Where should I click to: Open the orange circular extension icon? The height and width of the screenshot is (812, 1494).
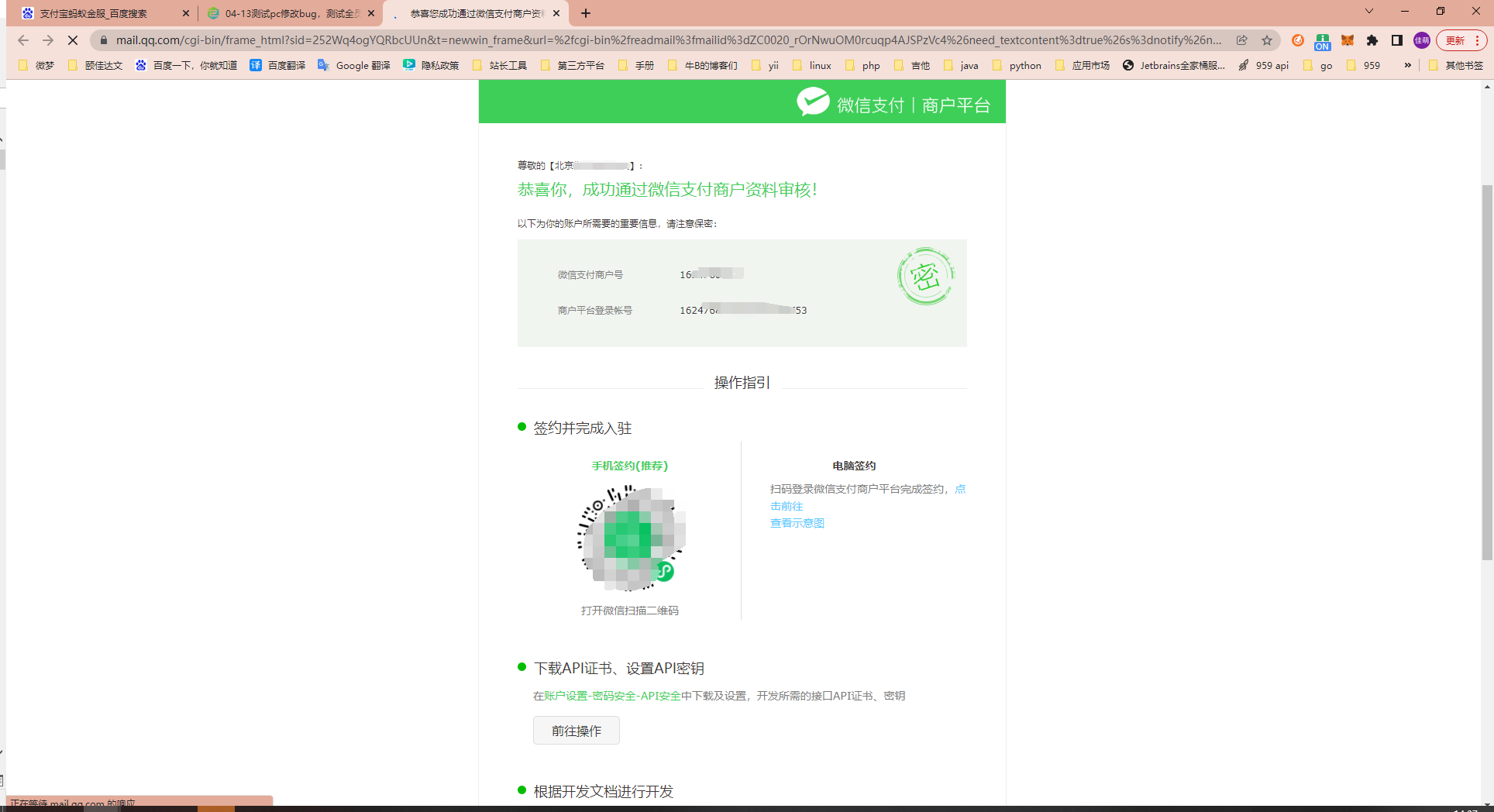(x=1298, y=40)
